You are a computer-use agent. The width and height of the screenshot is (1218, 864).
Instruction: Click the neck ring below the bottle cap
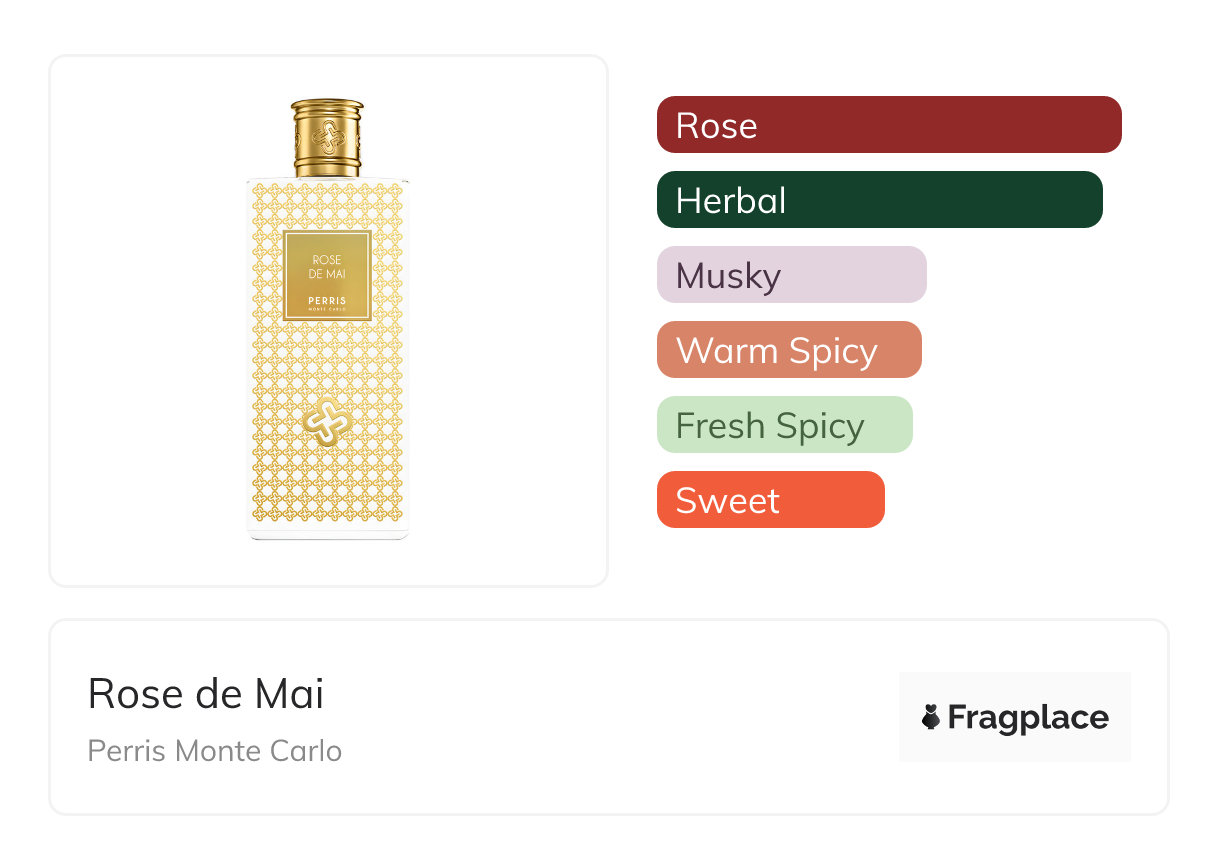pyautogui.click(x=327, y=165)
